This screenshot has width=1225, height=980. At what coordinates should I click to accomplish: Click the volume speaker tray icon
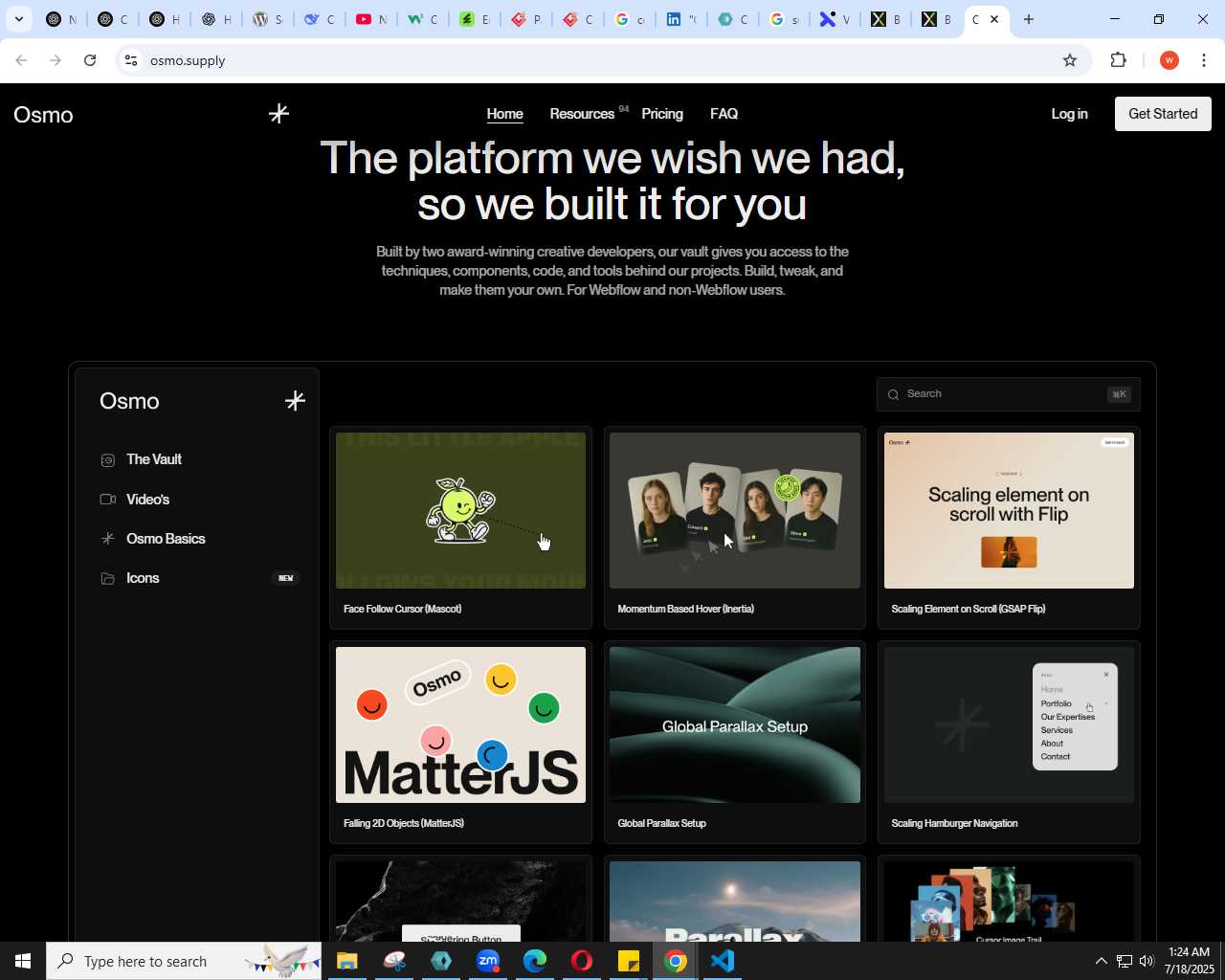[x=1147, y=961]
